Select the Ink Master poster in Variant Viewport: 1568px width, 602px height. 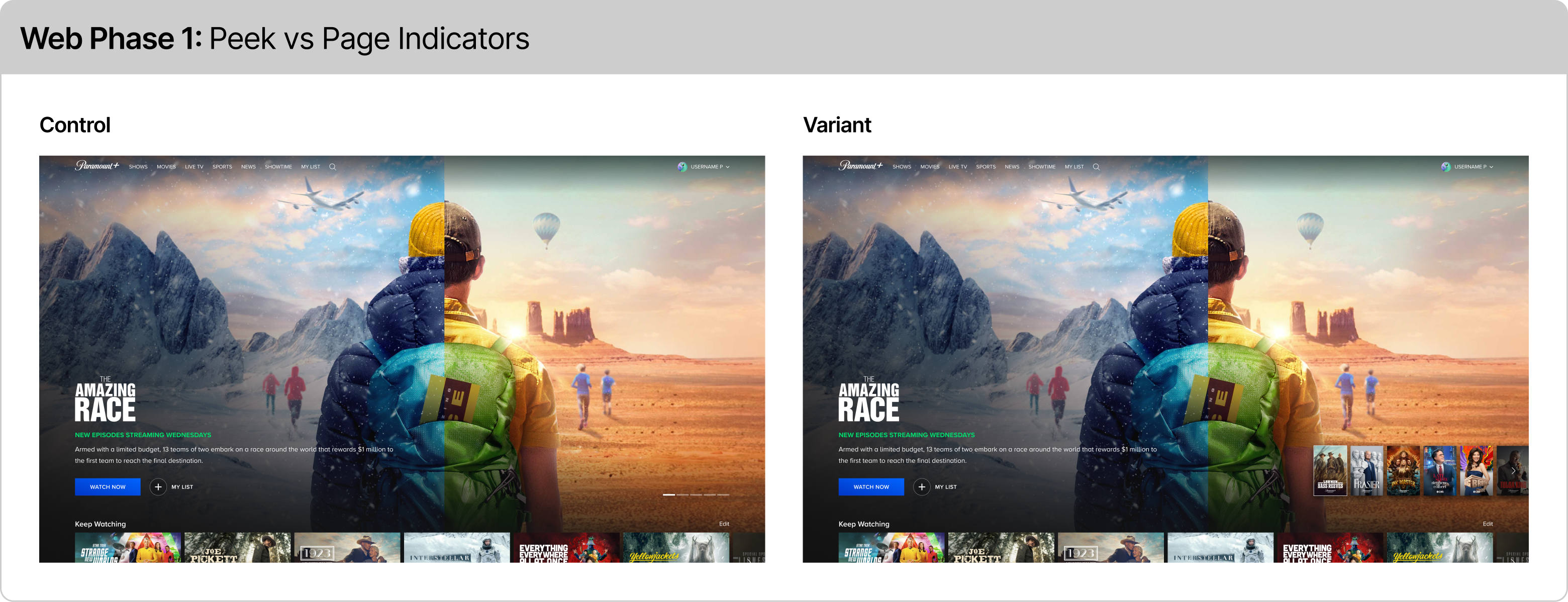click(x=1403, y=470)
